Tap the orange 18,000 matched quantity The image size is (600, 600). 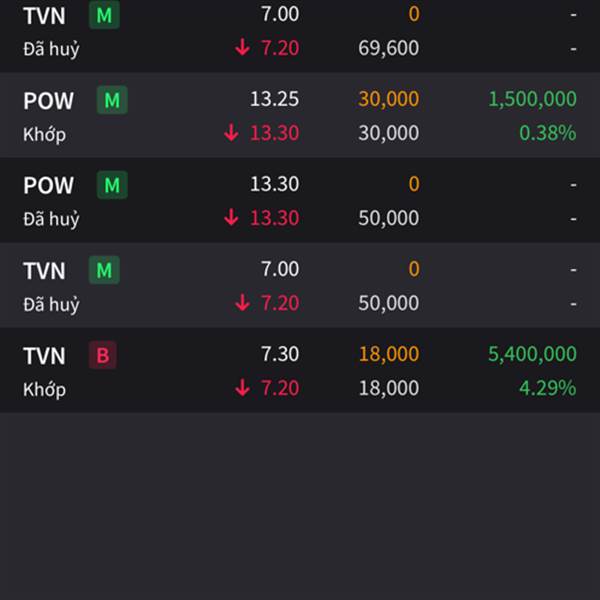[x=389, y=354]
